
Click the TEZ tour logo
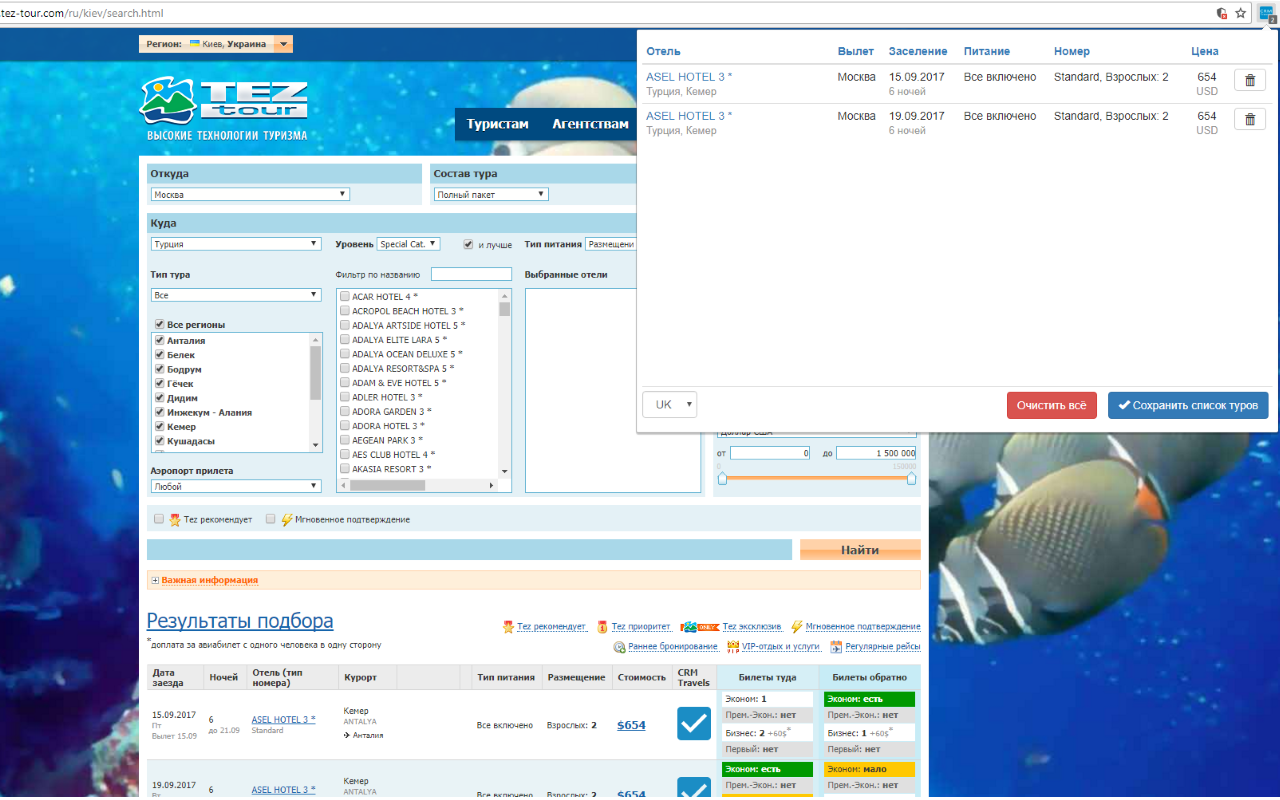[x=224, y=109]
